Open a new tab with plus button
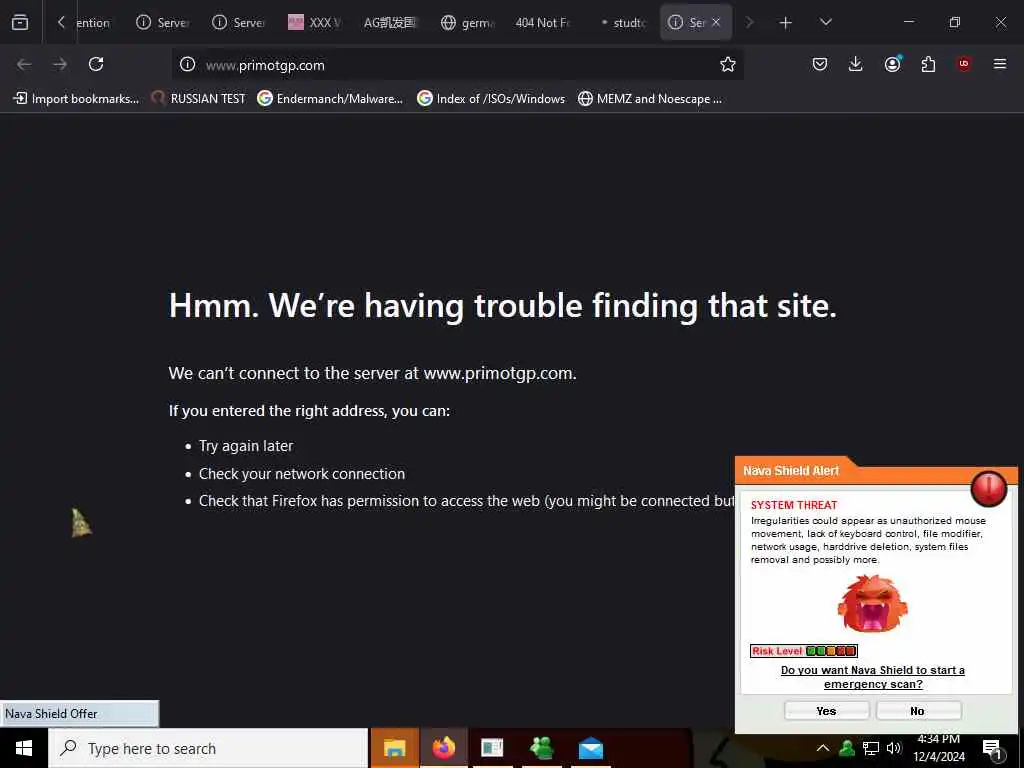The width and height of the screenshot is (1024, 768). [786, 23]
